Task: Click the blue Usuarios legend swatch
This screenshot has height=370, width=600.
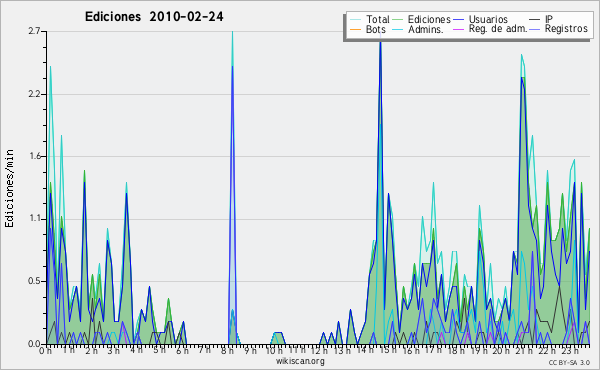Action: 458,20
